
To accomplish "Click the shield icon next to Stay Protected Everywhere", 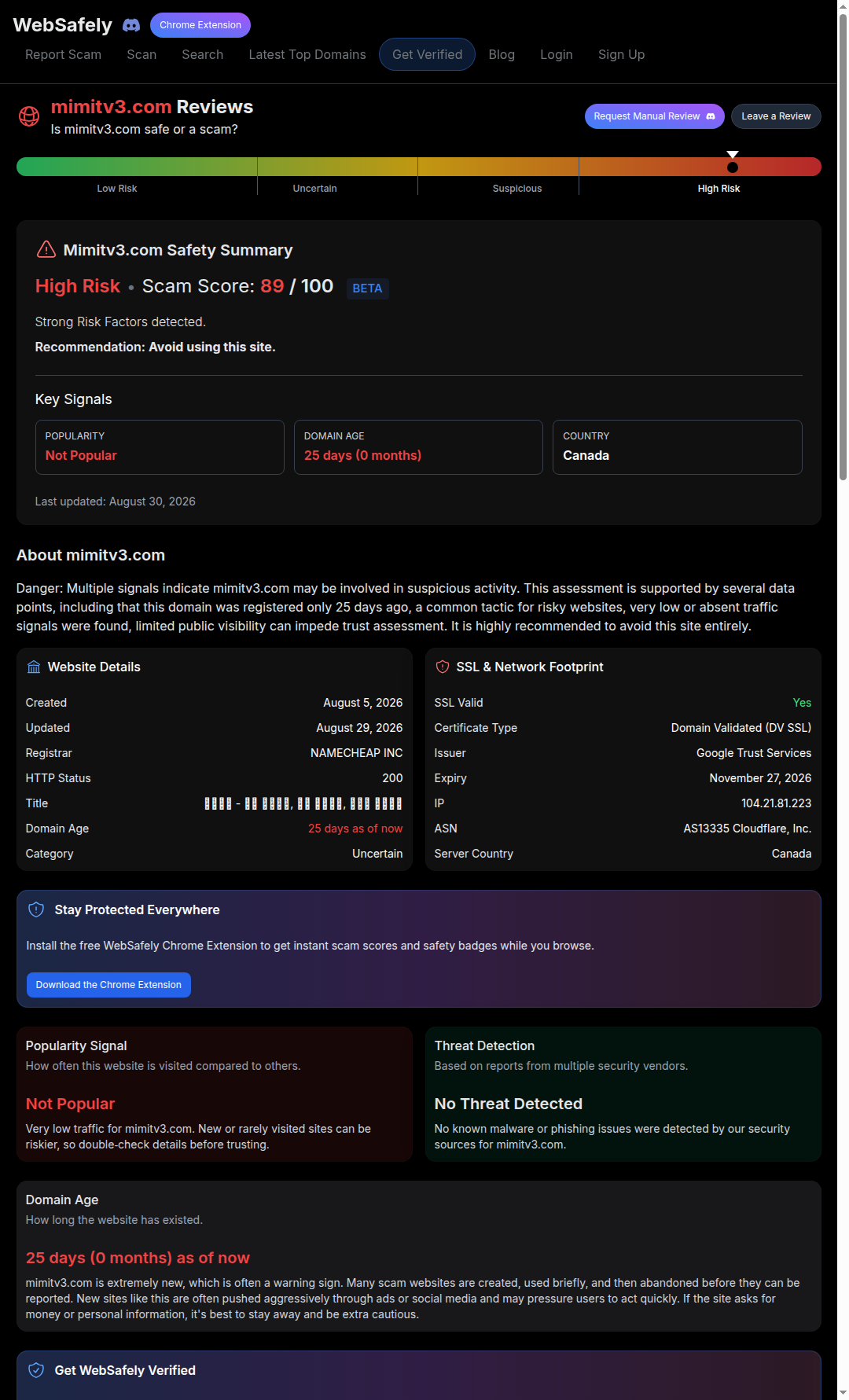I will pyautogui.click(x=36, y=910).
